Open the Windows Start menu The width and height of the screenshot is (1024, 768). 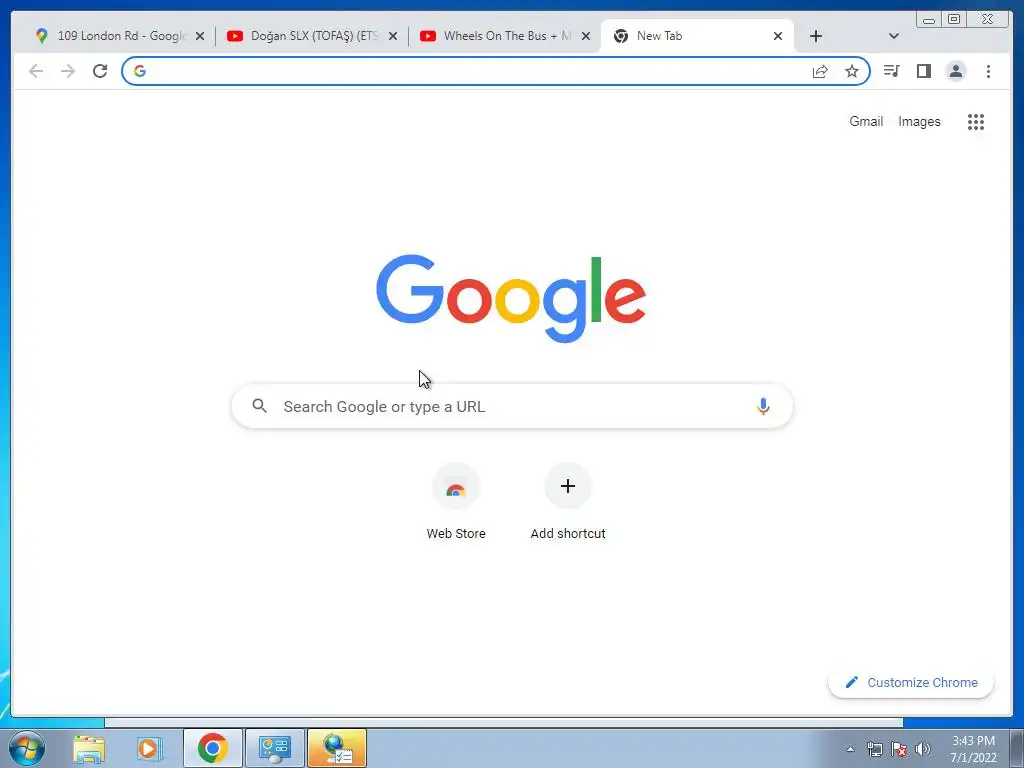point(27,748)
